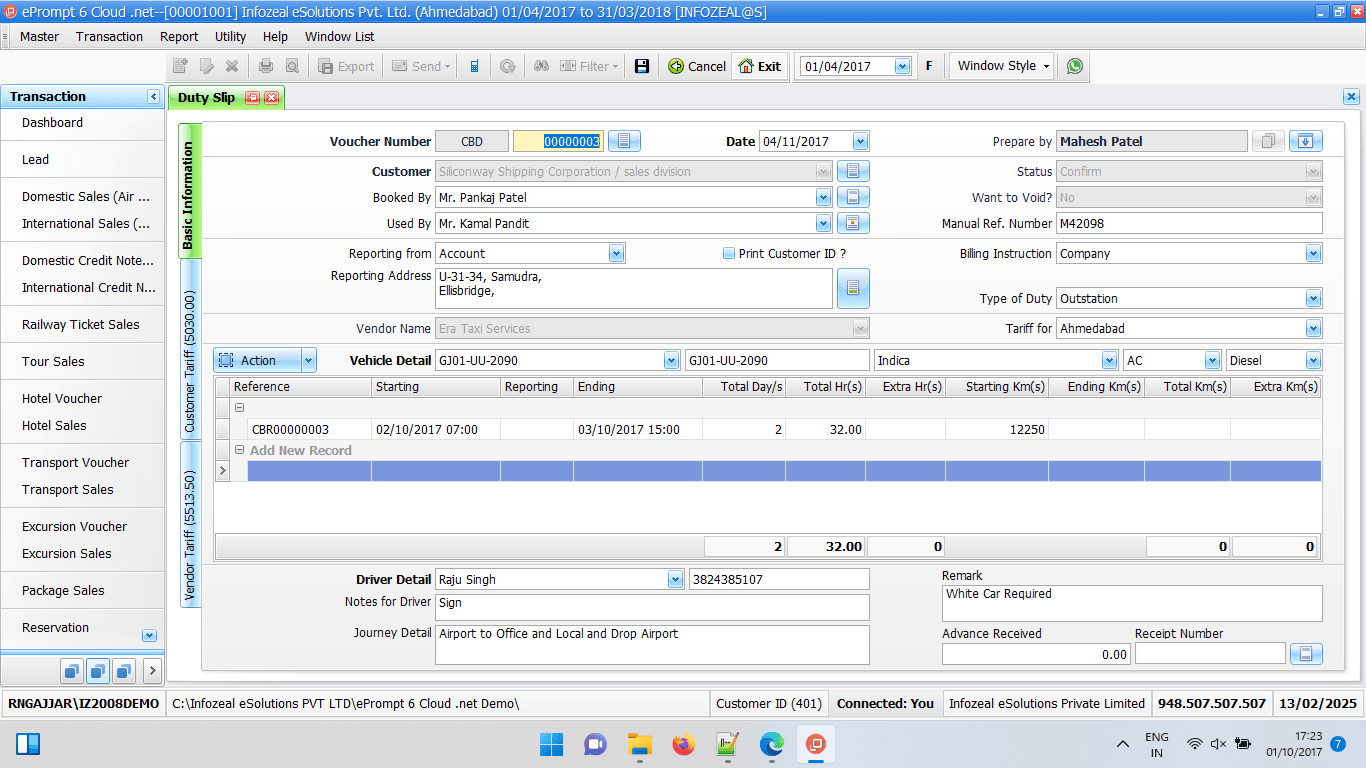Open the Utility menu
The height and width of the screenshot is (768, 1366).
[x=230, y=36]
